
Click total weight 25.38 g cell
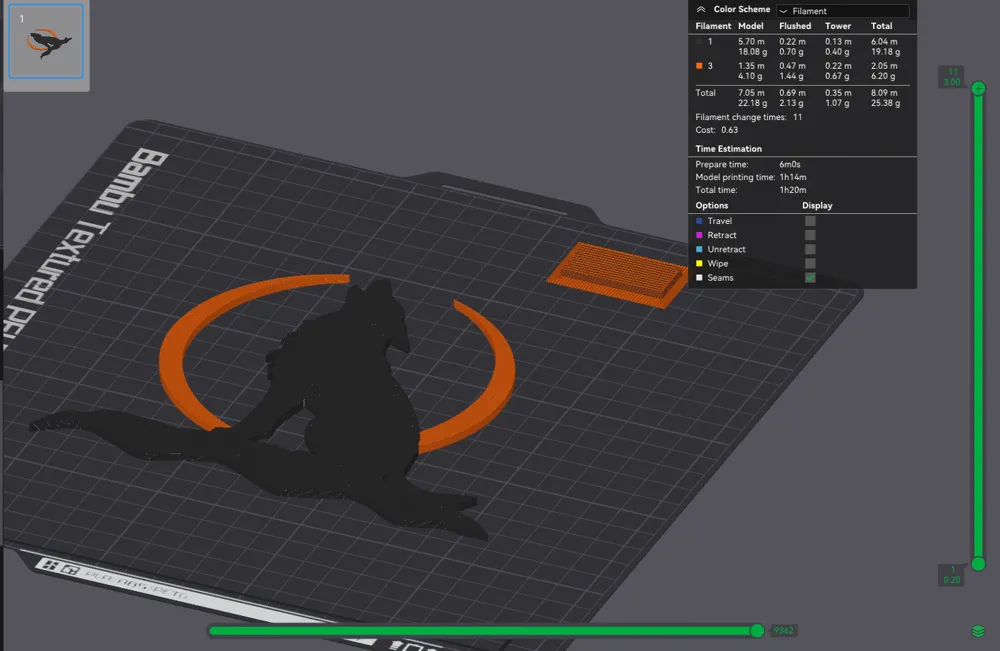point(885,103)
